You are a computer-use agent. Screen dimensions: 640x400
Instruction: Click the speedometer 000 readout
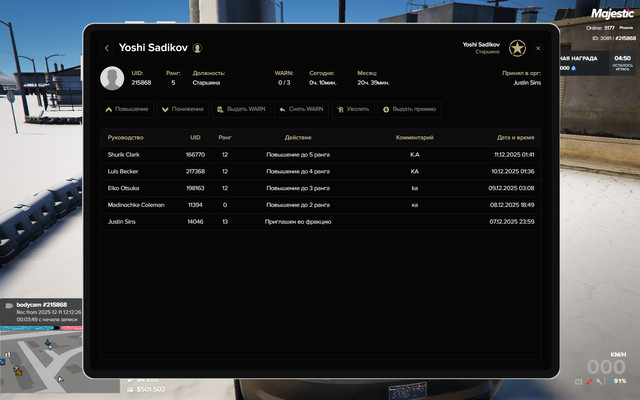[x=606, y=367]
